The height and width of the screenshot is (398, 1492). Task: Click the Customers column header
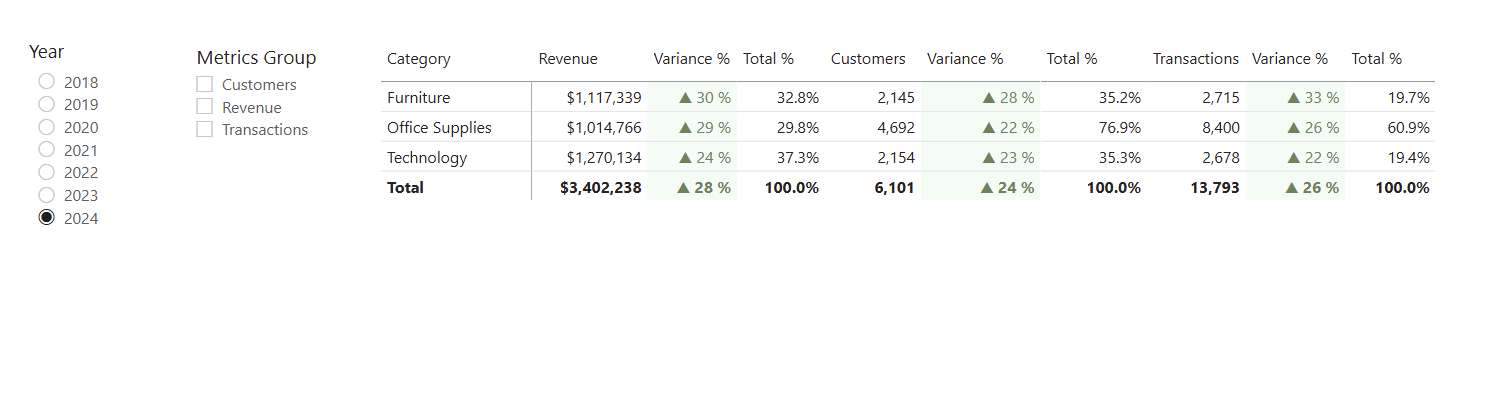[x=868, y=59]
